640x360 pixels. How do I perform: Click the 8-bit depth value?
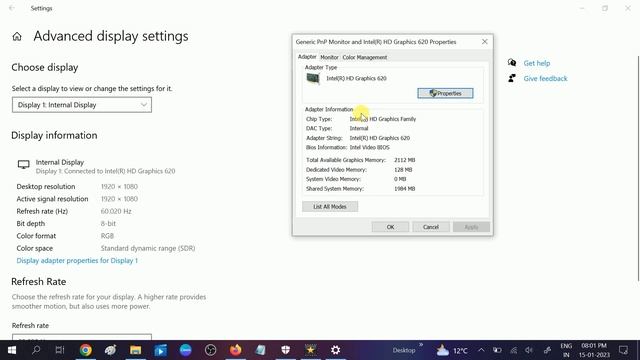[x=108, y=223]
